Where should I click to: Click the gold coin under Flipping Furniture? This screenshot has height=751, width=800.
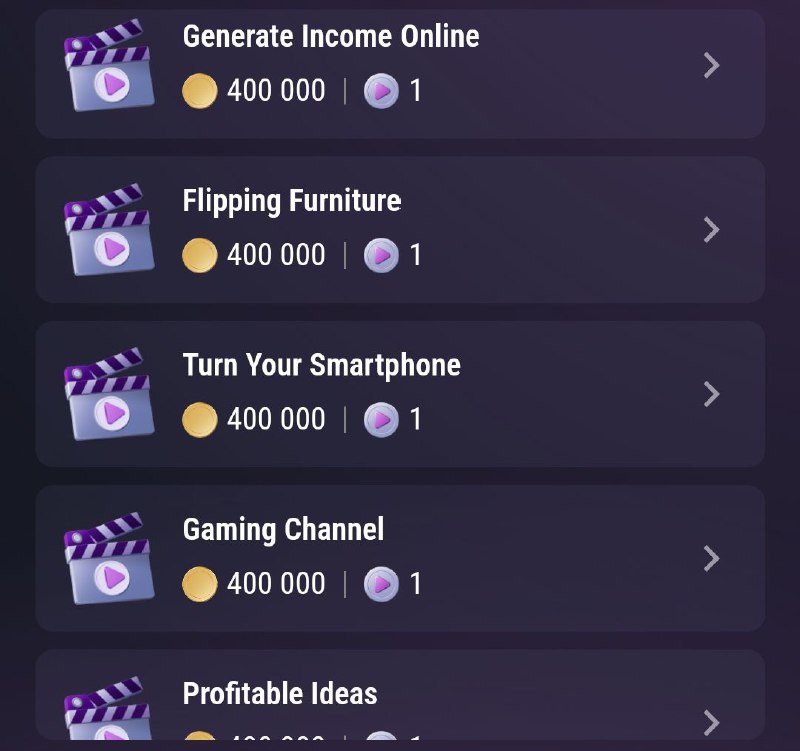click(x=199, y=255)
